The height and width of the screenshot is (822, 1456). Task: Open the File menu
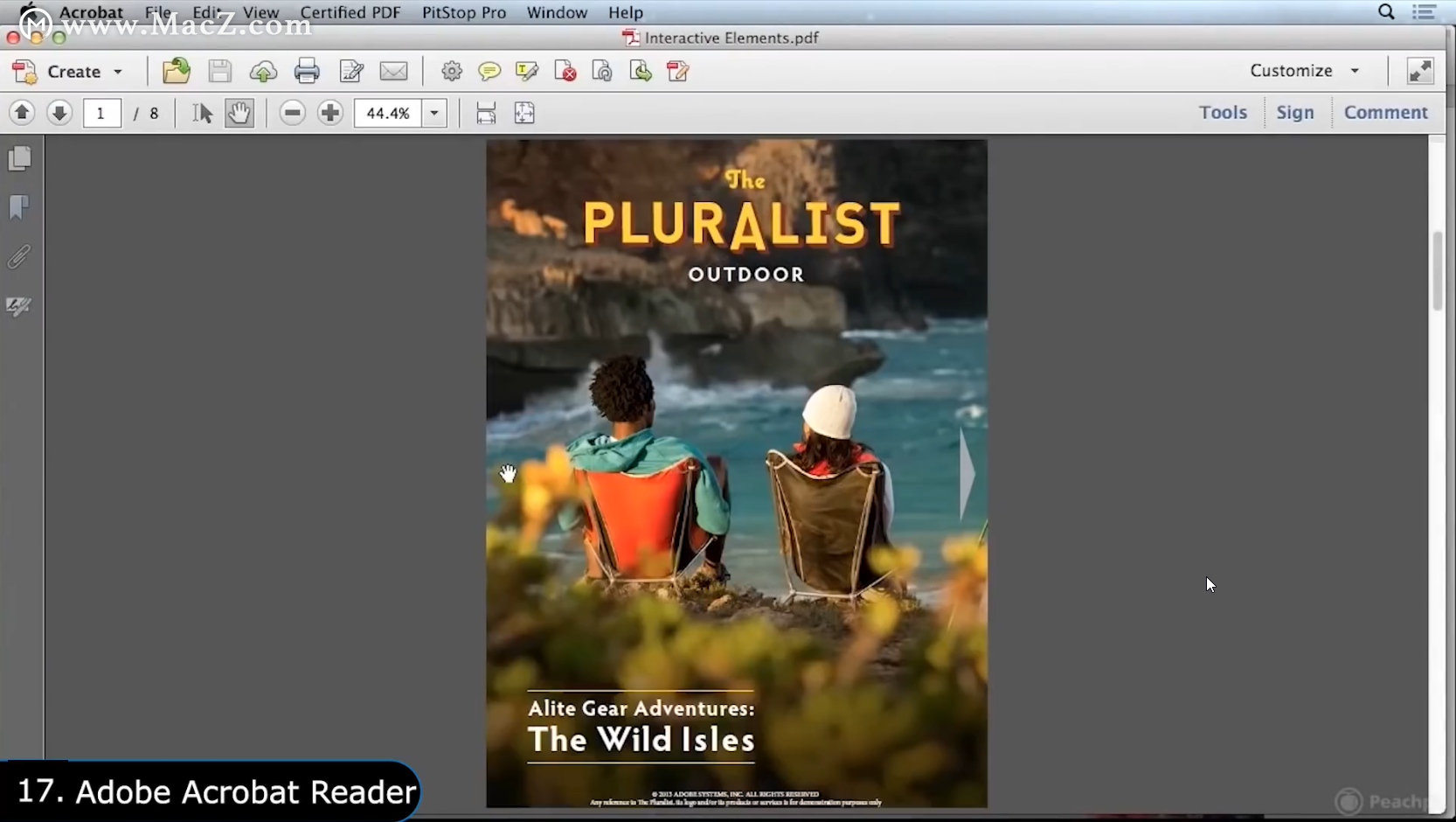[x=158, y=12]
